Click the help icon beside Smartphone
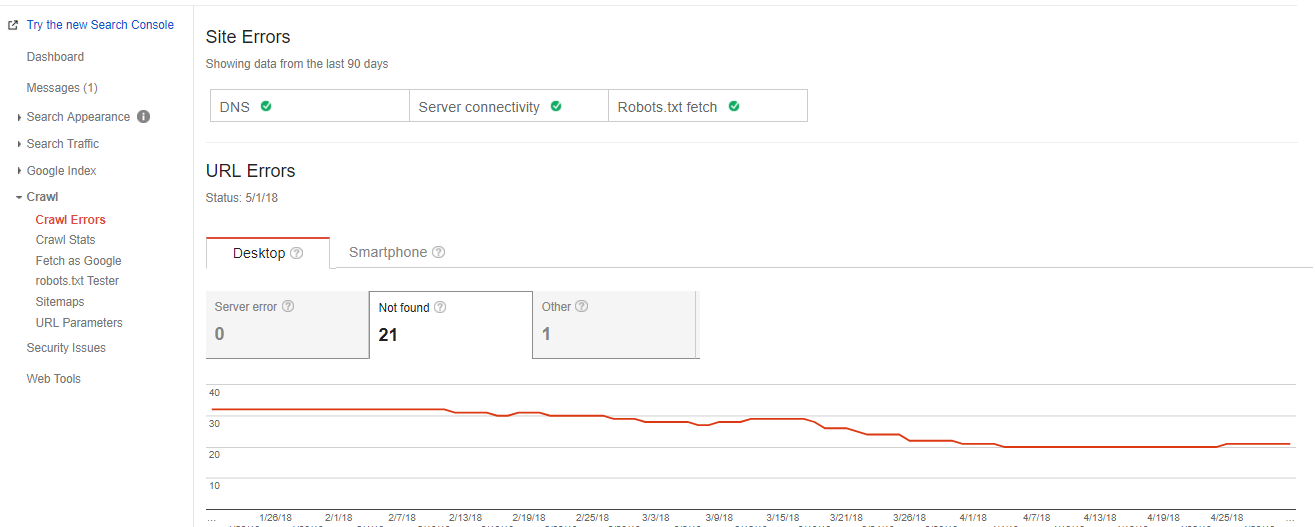Image resolution: width=1315 pixels, height=527 pixels. (x=438, y=252)
